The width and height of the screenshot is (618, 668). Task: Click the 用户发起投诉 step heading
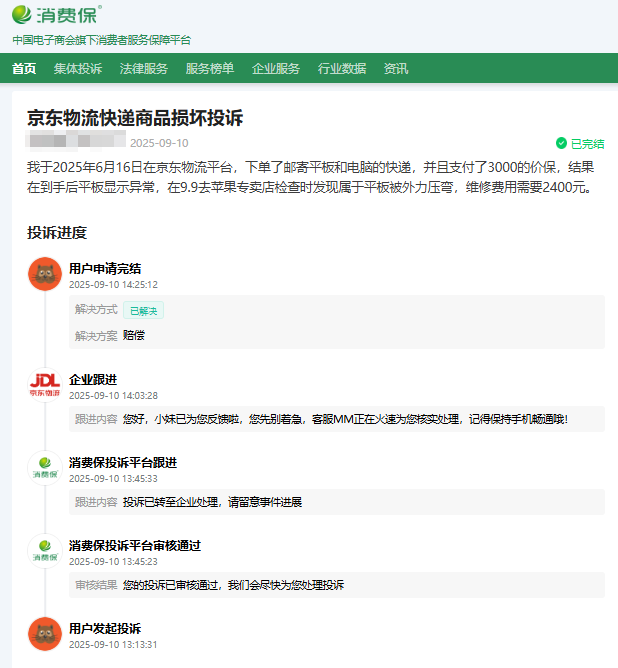(x=105, y=628)
